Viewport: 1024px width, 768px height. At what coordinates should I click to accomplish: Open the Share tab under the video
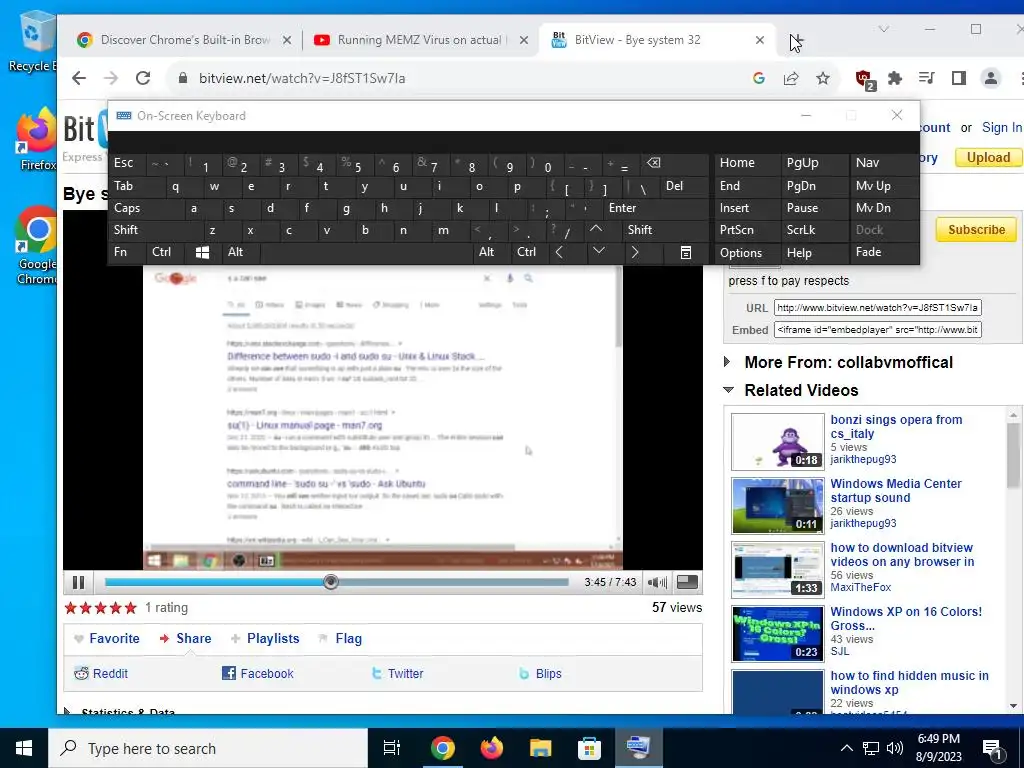coord(185,639)
